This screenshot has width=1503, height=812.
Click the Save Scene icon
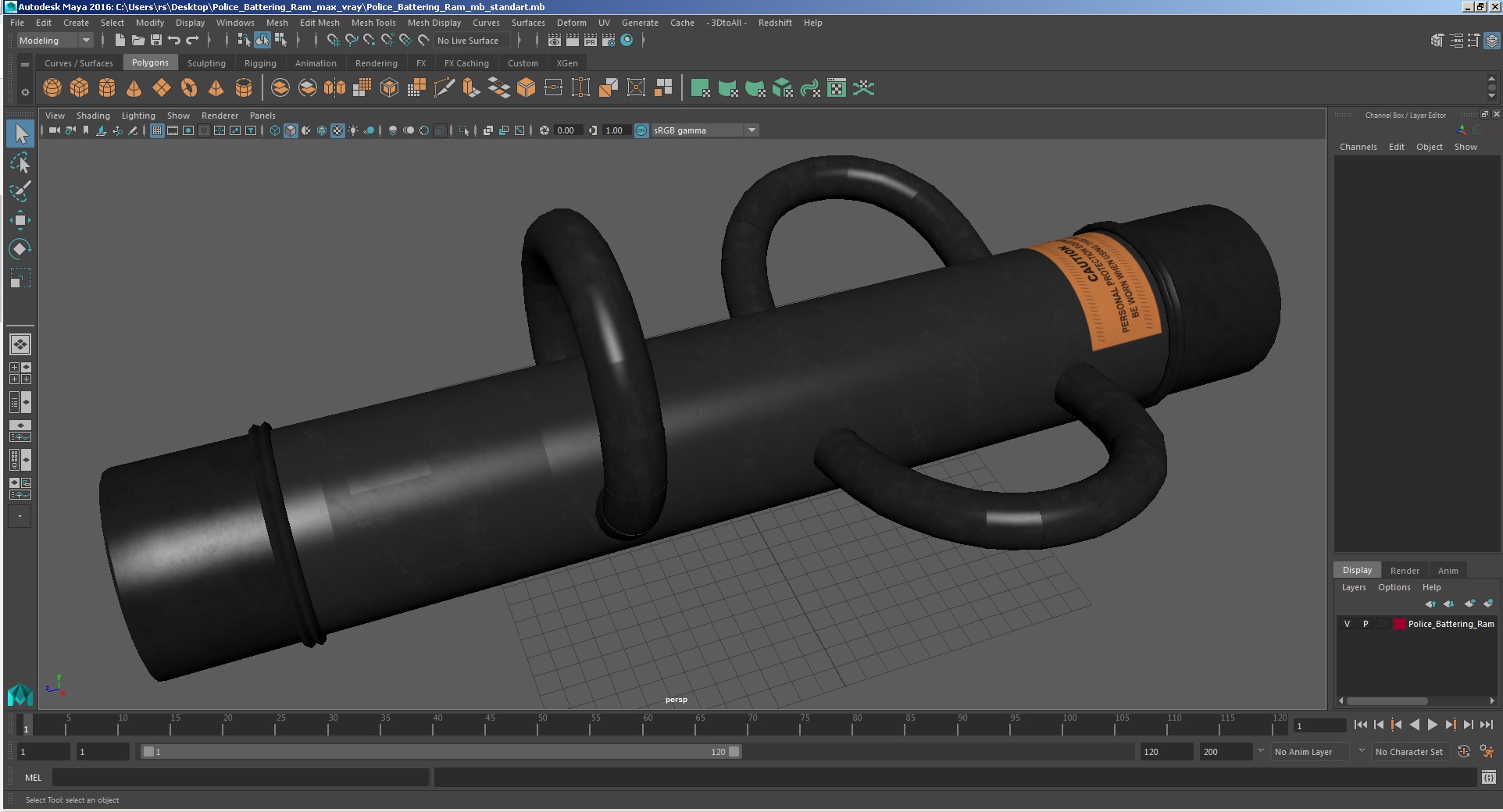pyautogui.click(x=156, y=41)
